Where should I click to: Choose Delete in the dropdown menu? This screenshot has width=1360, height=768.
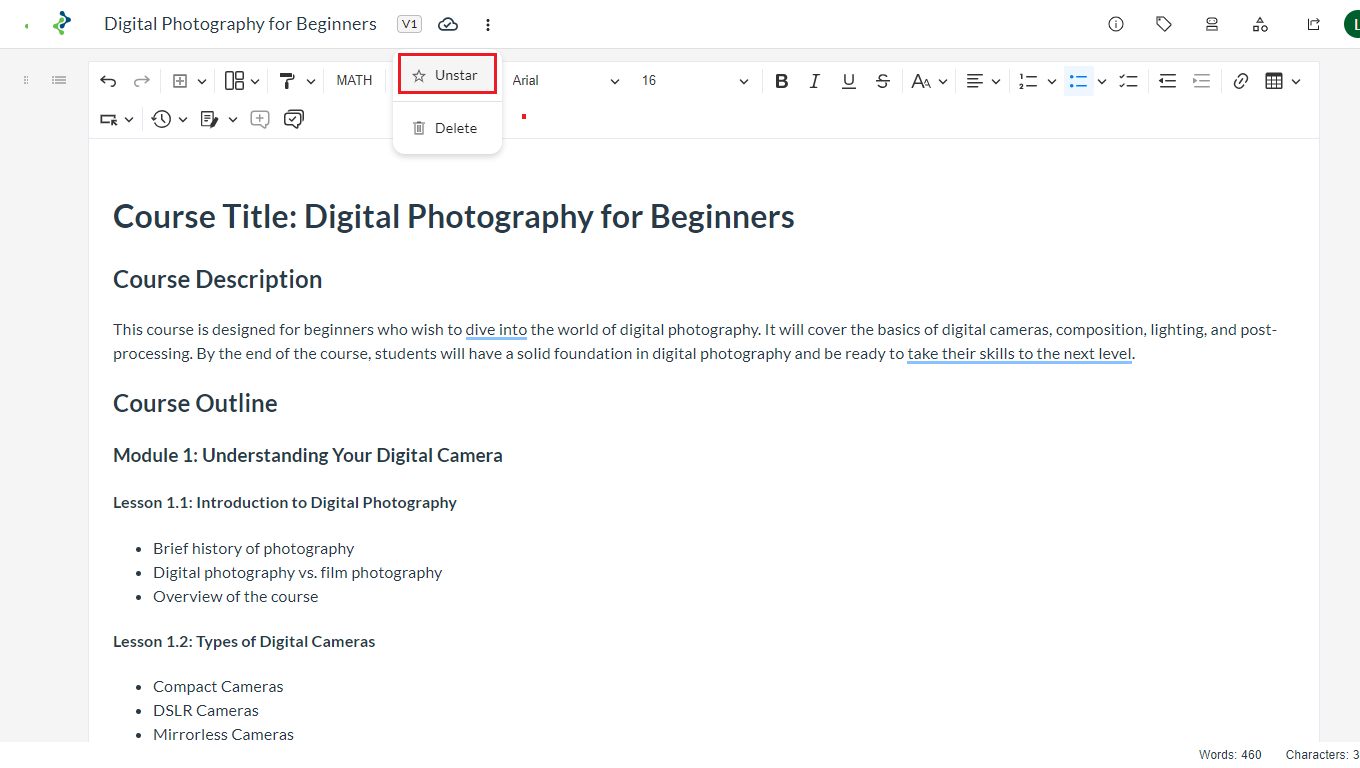(x=447, y=128)
